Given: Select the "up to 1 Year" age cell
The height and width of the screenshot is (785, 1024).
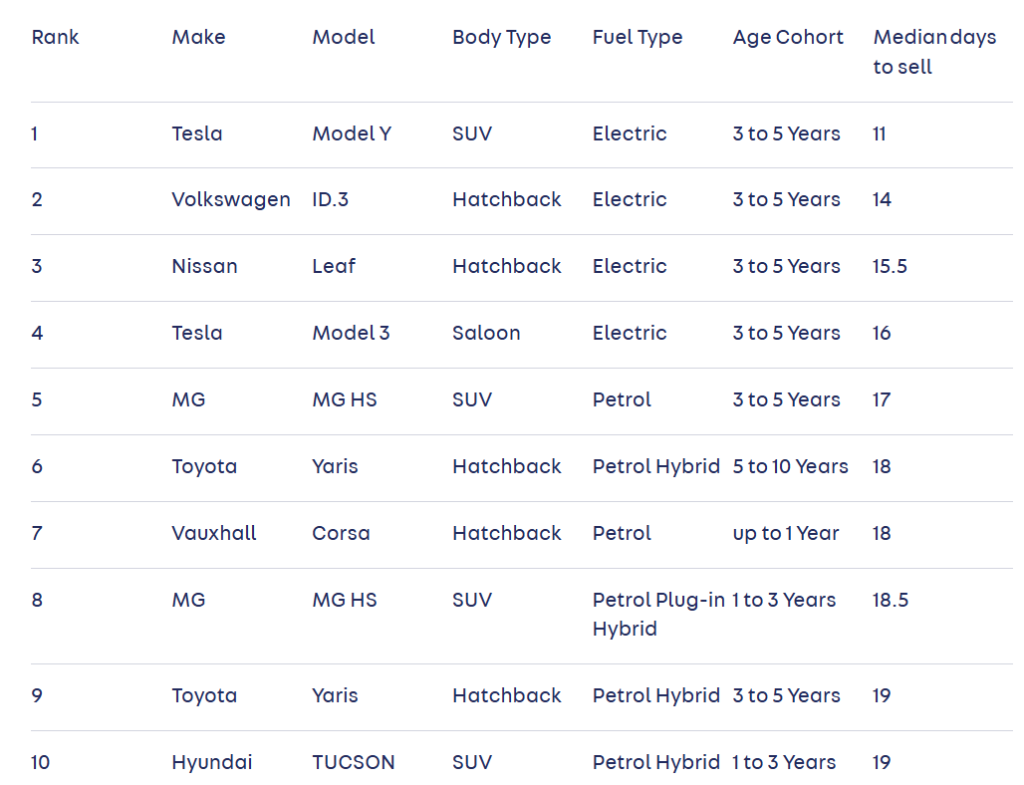Looking at the screenshot, I should [786, 533].
